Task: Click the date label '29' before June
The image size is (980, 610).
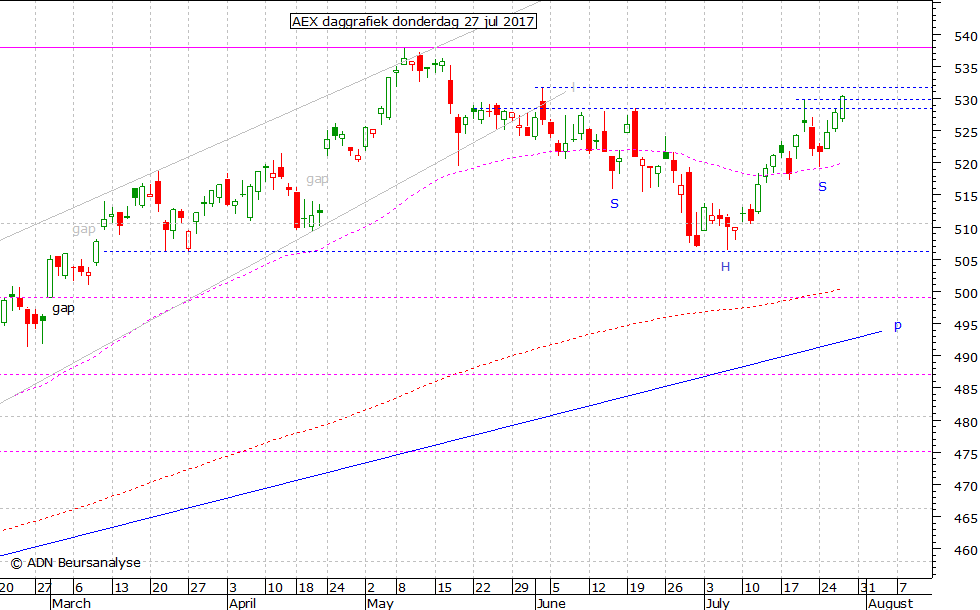Action: (521, 588)
